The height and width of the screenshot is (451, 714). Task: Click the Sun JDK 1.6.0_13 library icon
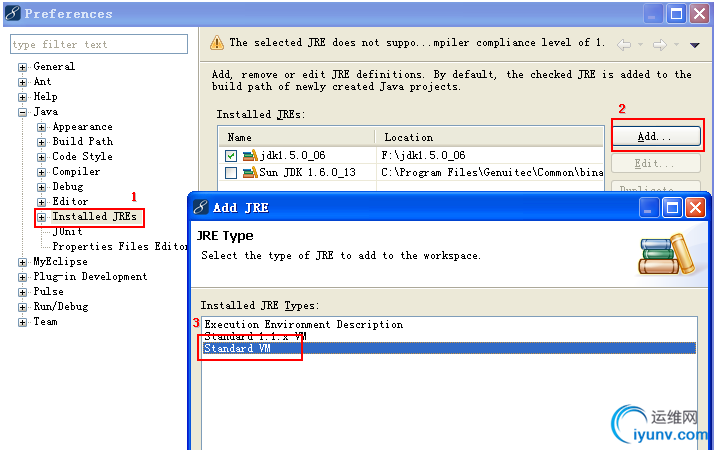coord(250,173)
